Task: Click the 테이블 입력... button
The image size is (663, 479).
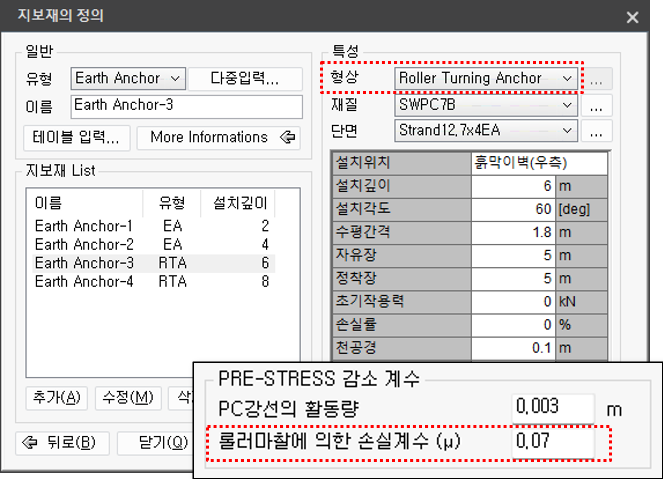Action: tap(78, 137)
